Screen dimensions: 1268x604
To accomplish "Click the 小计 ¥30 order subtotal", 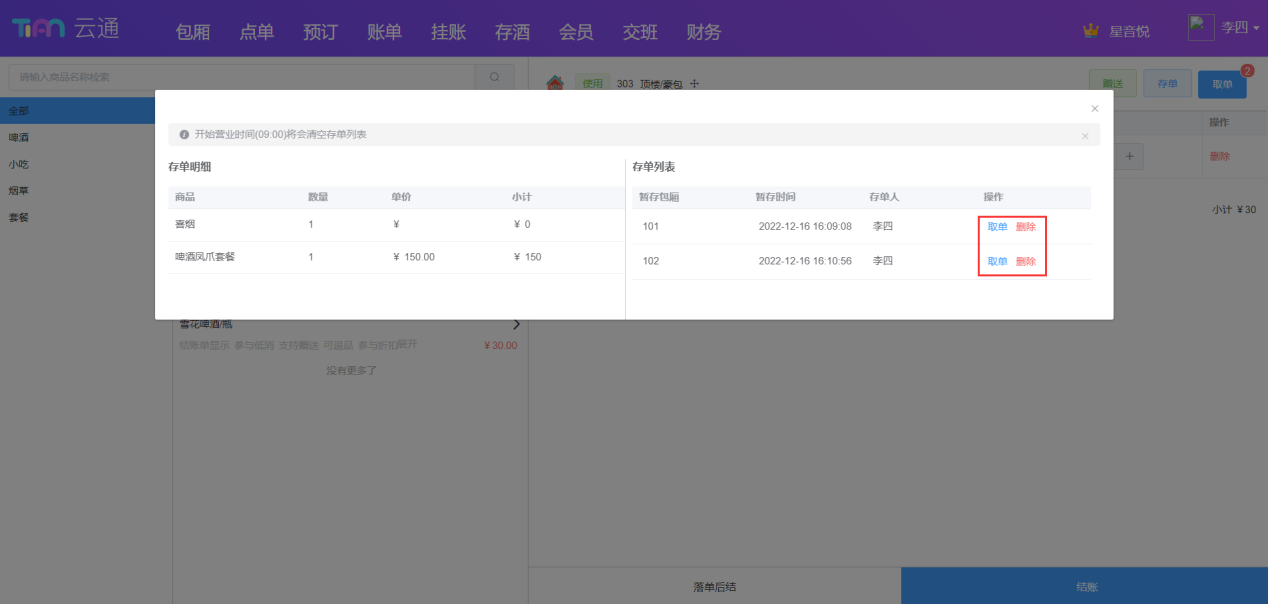I will point(1234,210).
